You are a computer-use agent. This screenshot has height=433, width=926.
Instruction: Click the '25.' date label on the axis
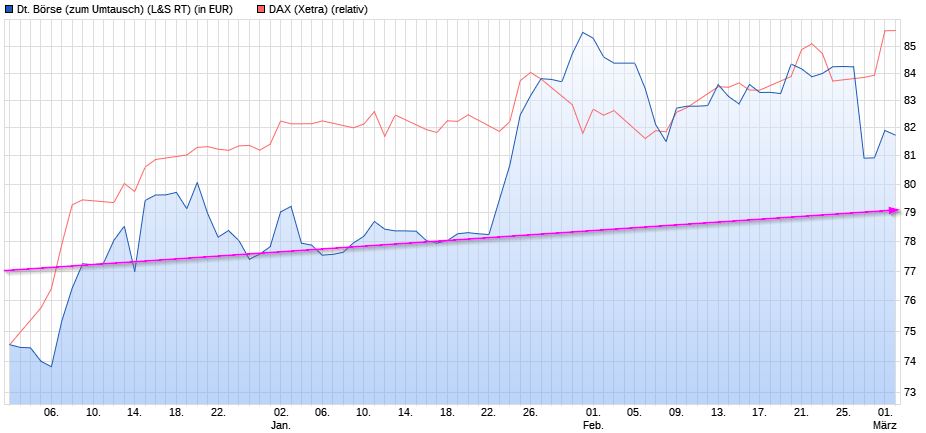click(843, 413)
